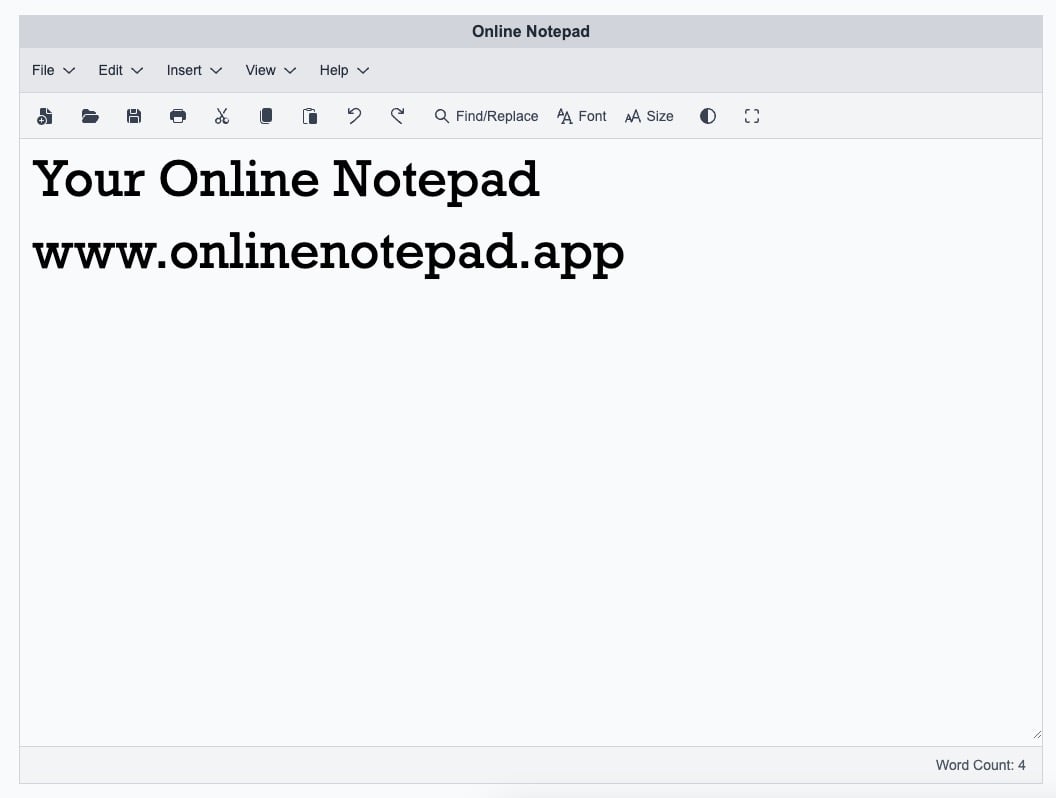The width and height of the screenshot is (1056, 798).
Task: Enable fullscreen mode
Action: click(x=752, y=116)
